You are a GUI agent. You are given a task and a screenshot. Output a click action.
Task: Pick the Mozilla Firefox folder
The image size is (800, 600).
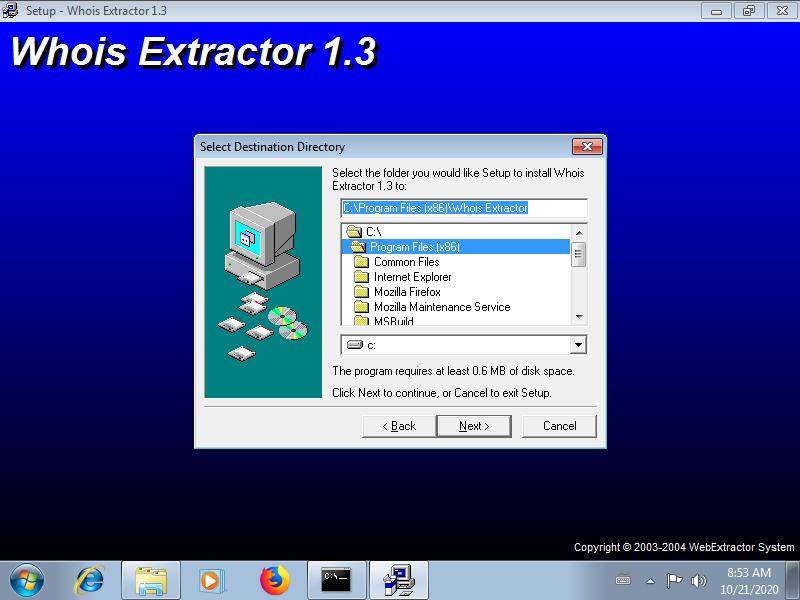pos(456,292)
